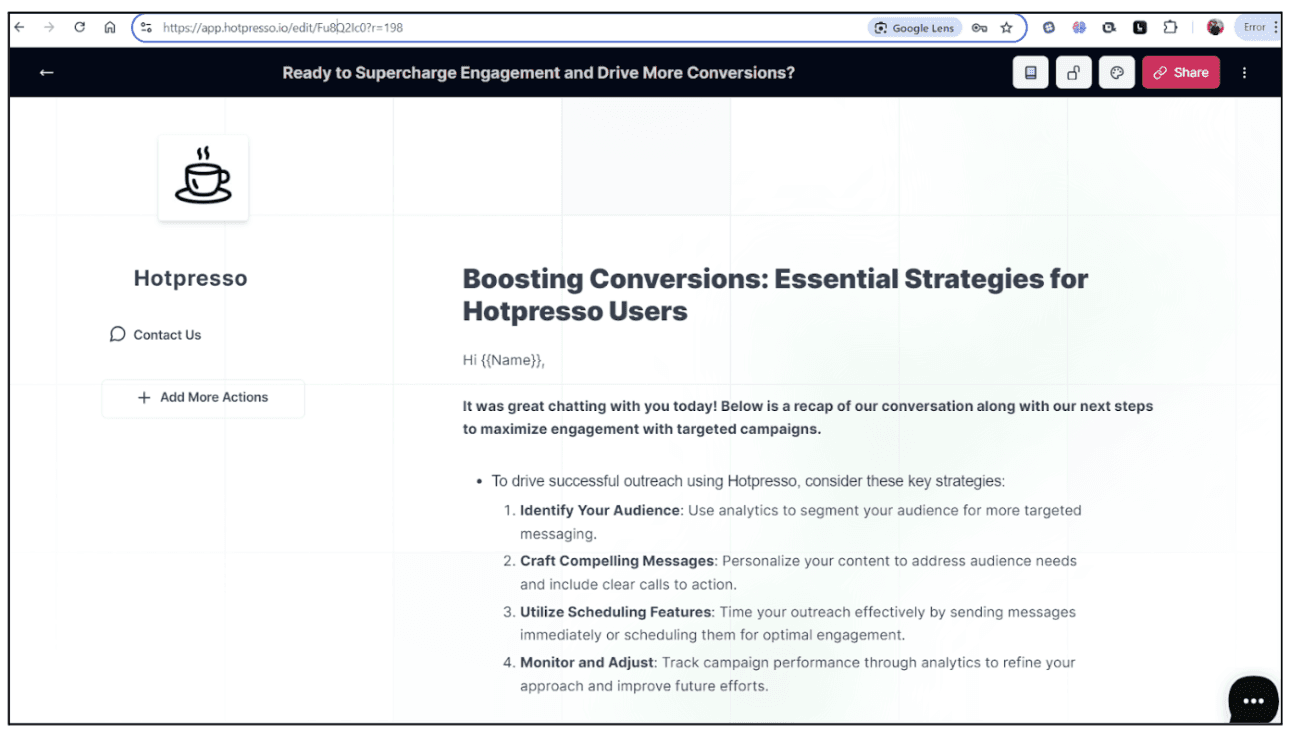The image size is (1290, 733).
Task: Click the browser forward arrow
Action: 49,28
